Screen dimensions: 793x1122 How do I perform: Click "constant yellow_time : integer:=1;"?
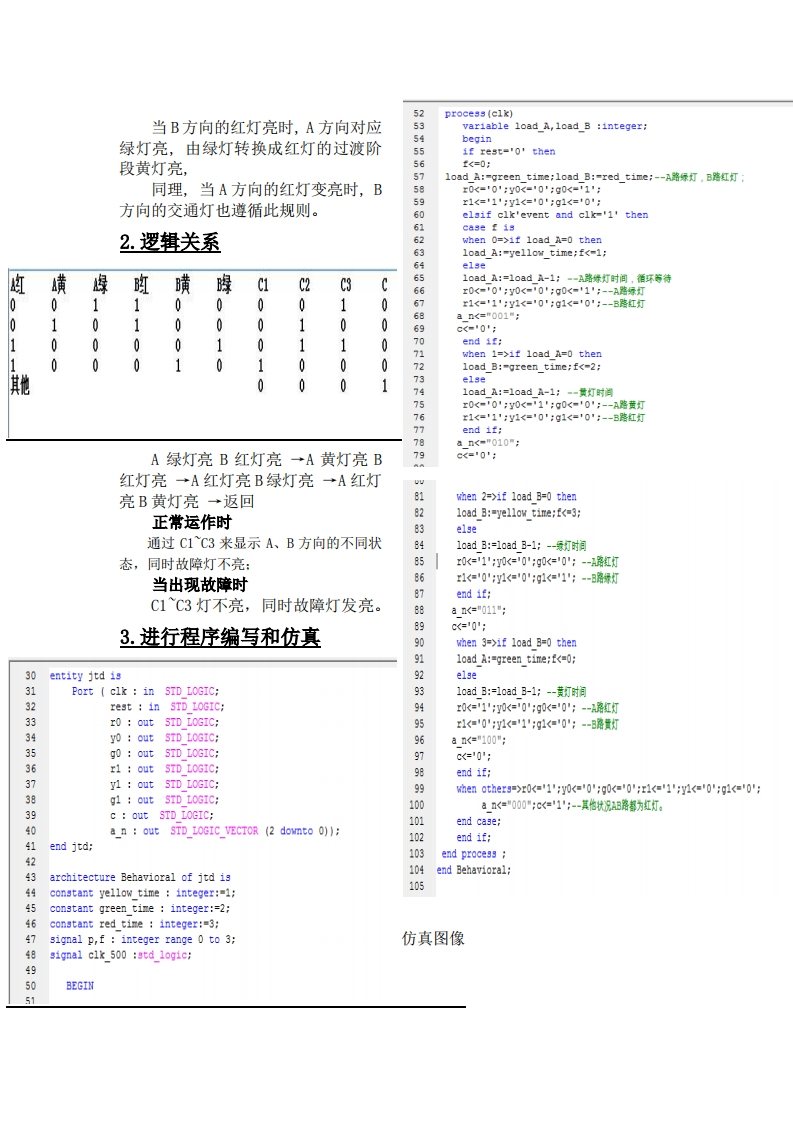point(142,893)
